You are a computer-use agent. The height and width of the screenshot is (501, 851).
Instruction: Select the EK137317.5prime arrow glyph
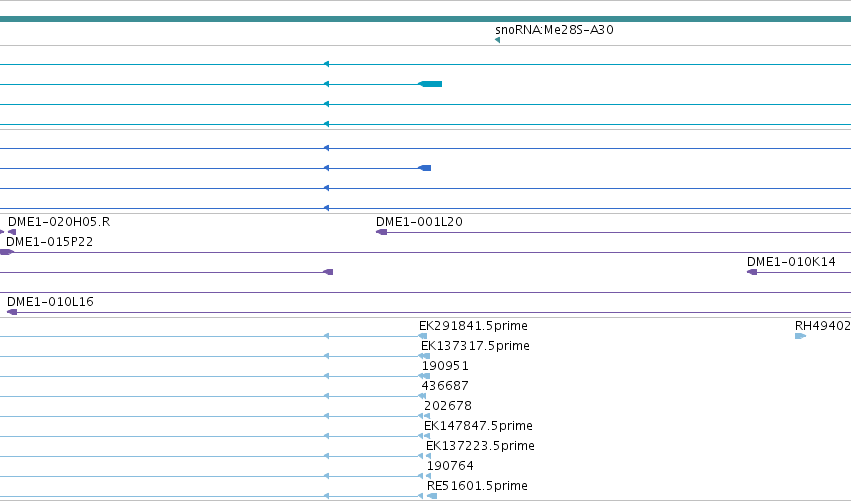point(424,356)
